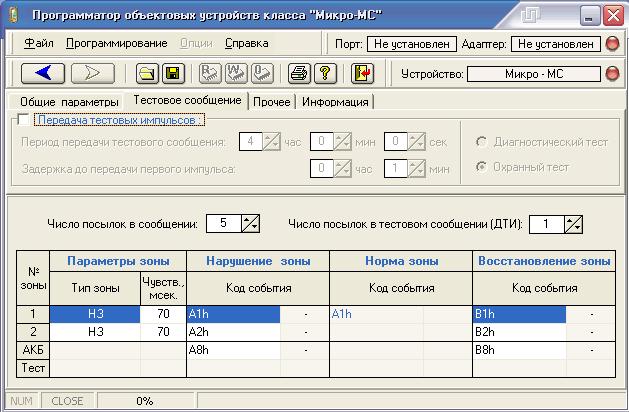Select restore code B2h for zone 2
The image size is (629, 412).
pos(519,332)
